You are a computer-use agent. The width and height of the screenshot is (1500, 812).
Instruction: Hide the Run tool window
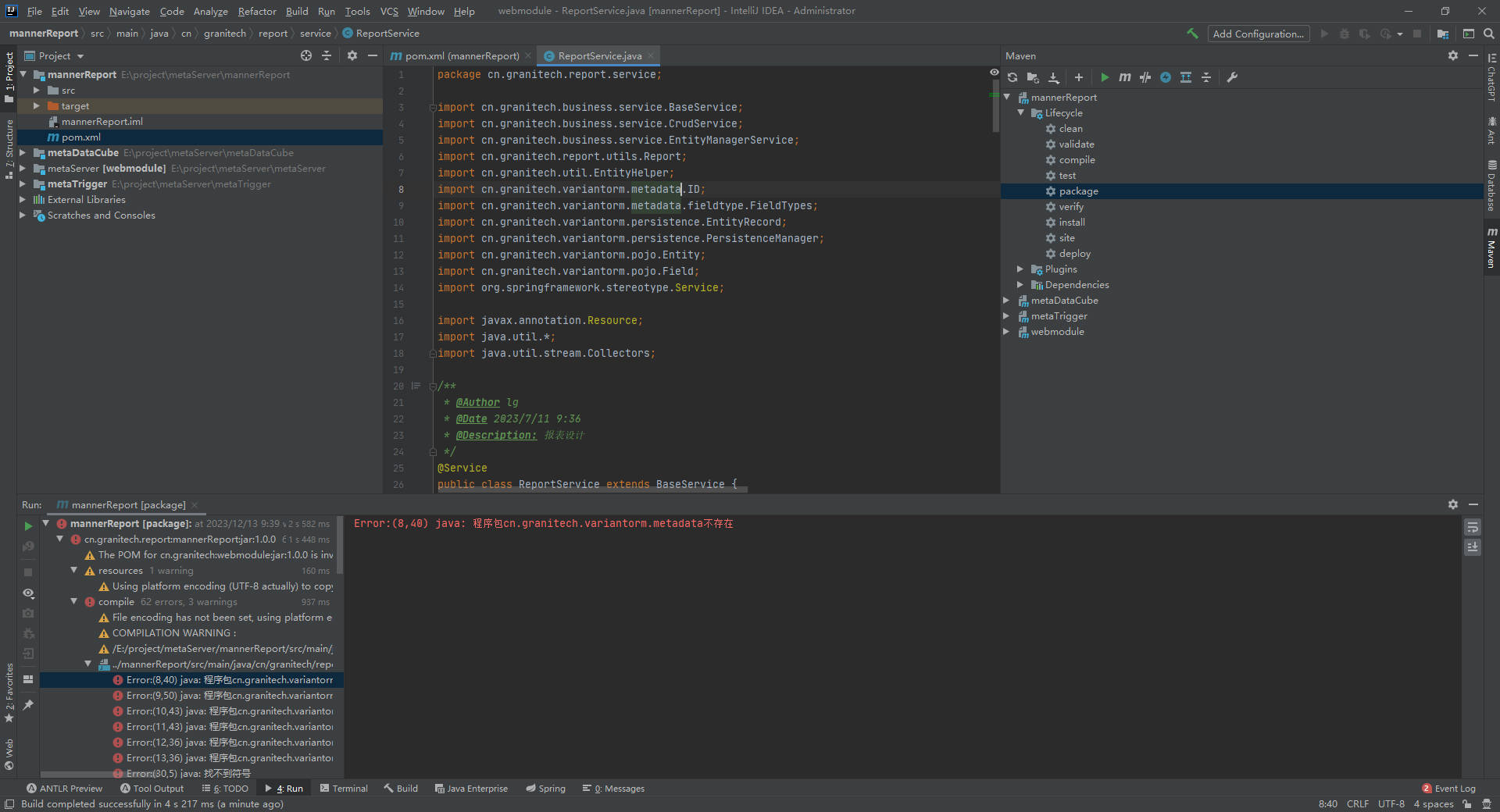(1473, 504)
